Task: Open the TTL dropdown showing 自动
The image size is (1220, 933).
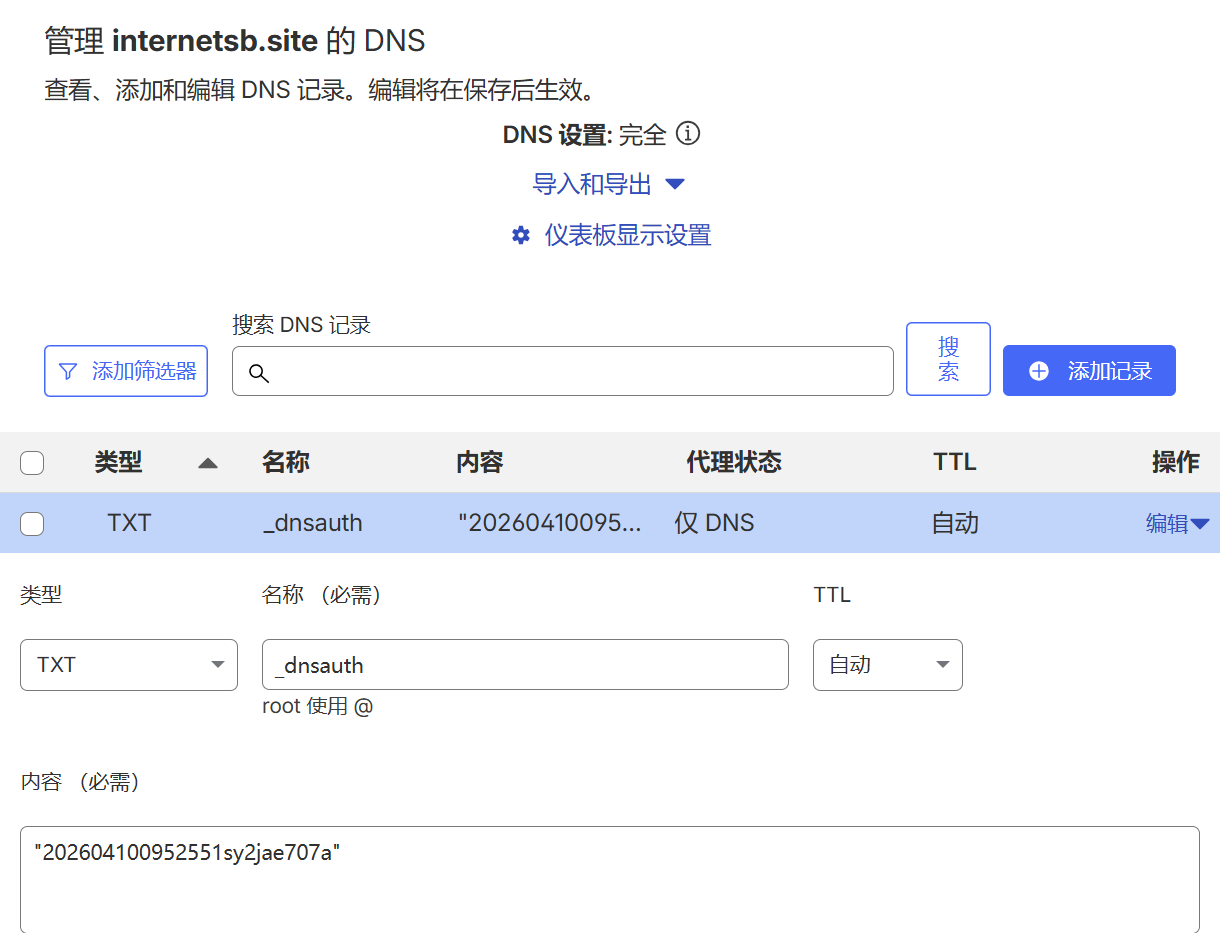Action: click(x=887, y=664)
